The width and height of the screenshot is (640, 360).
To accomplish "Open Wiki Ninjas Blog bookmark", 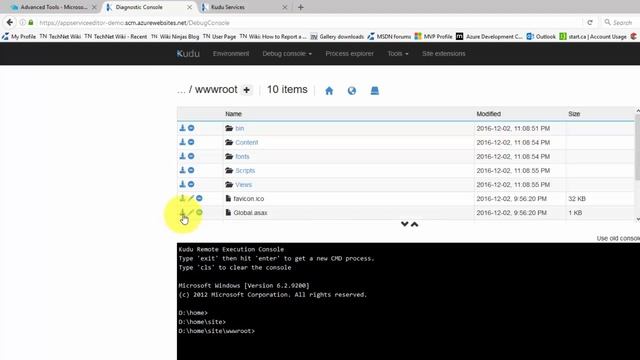I will tap(175, 36).
